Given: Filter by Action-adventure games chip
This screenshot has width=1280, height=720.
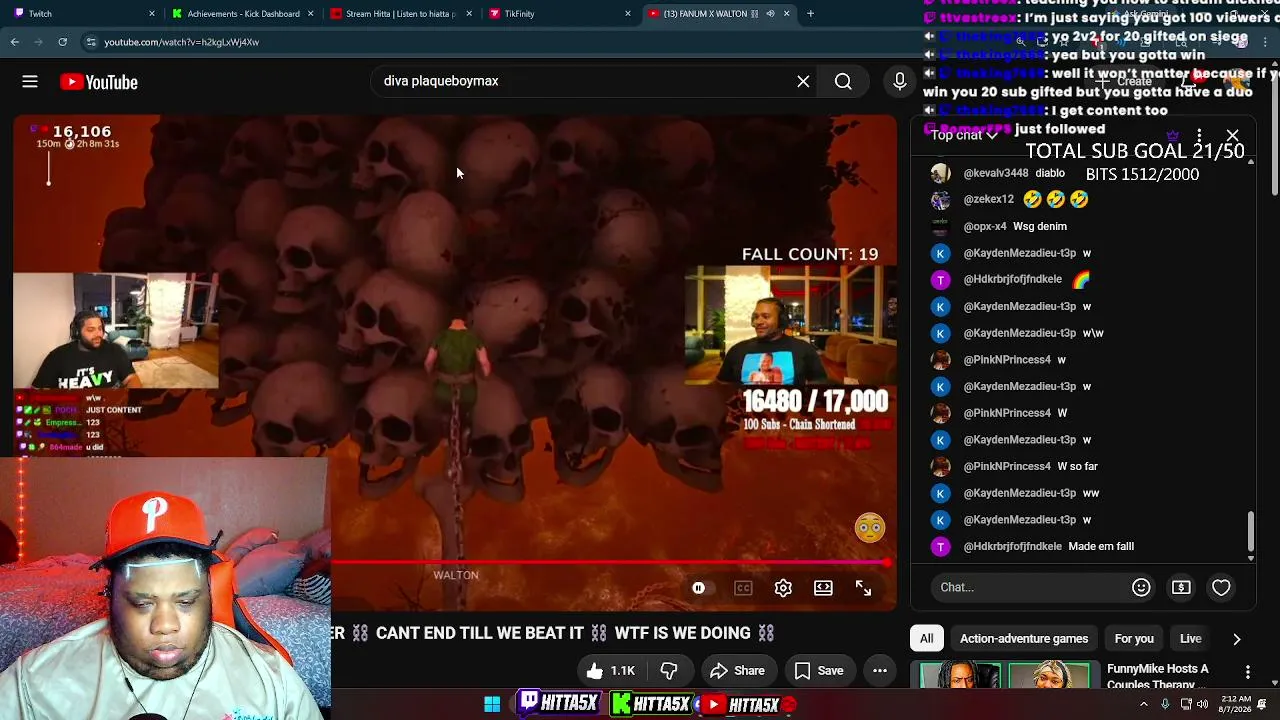Looking at the screenshot, I should click(1024, 639).
